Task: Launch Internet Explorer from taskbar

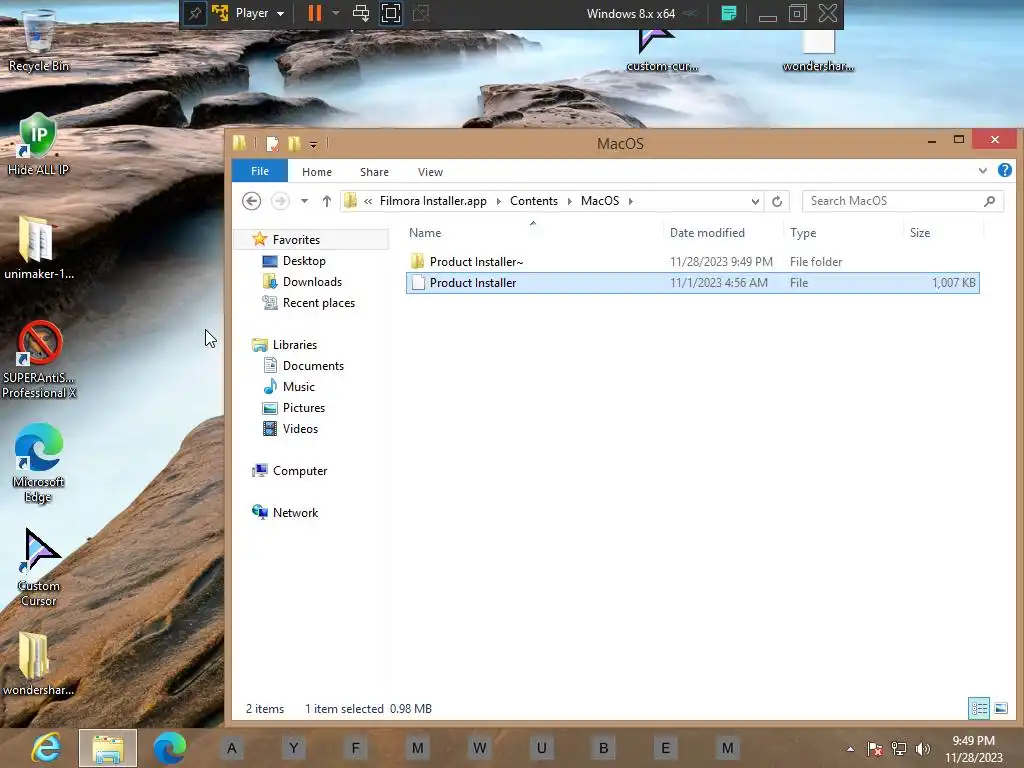Action: (46, 748)
